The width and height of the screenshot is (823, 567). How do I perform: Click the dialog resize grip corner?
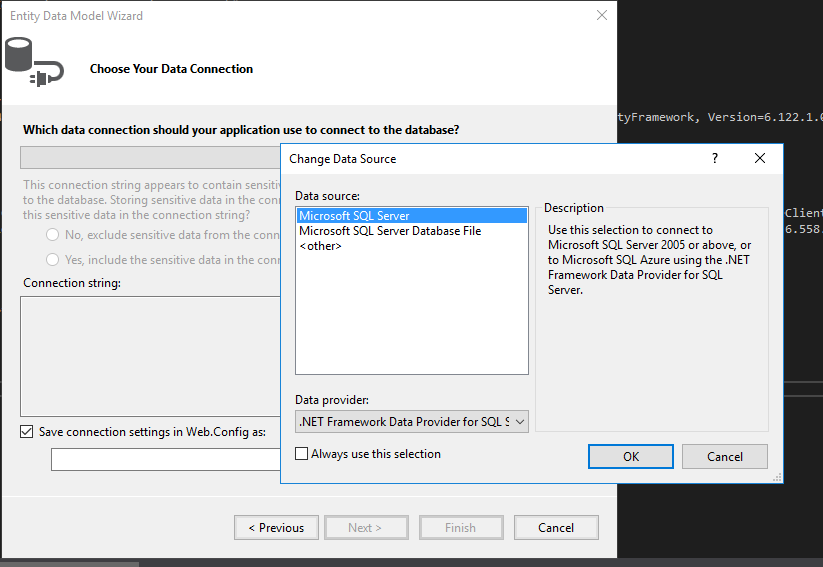click(777, 477)
